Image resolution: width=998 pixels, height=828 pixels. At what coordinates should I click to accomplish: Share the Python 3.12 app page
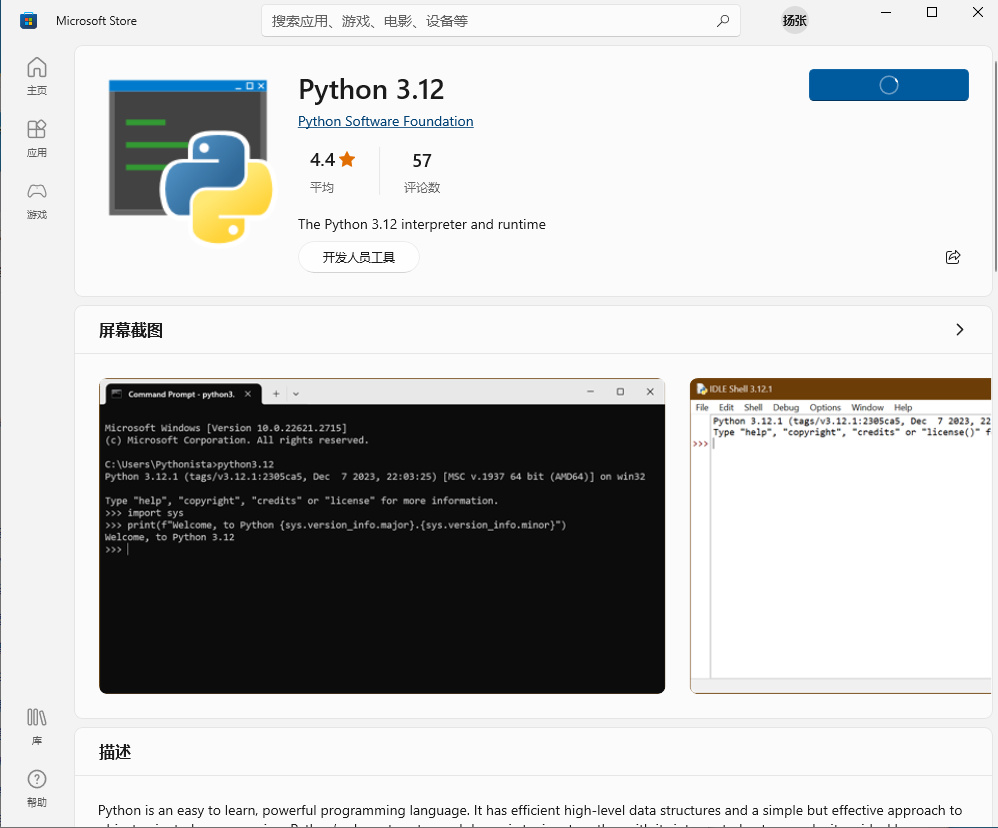(953, 257)
